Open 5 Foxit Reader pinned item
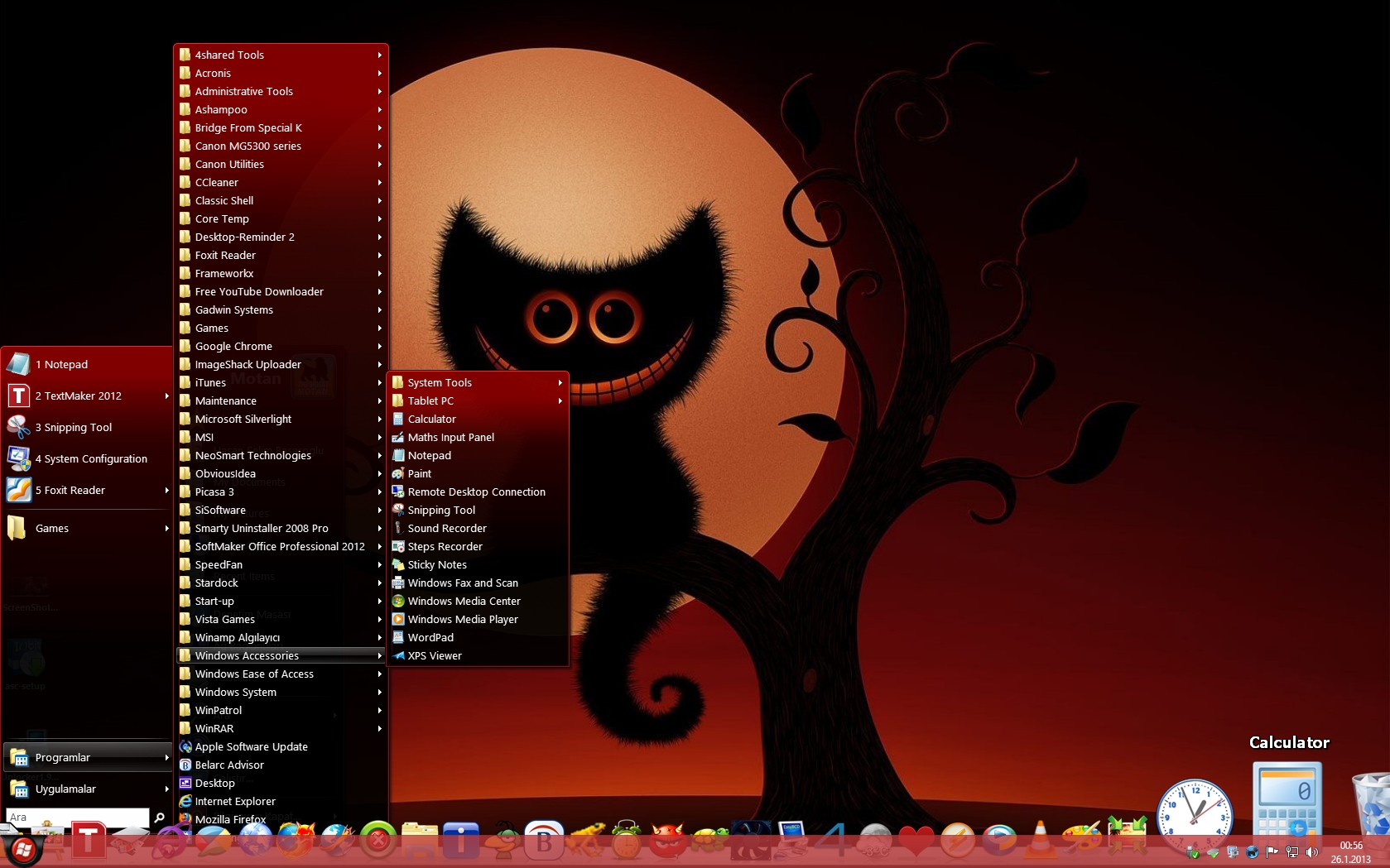The image size is (1390, 868). [87, 490]
